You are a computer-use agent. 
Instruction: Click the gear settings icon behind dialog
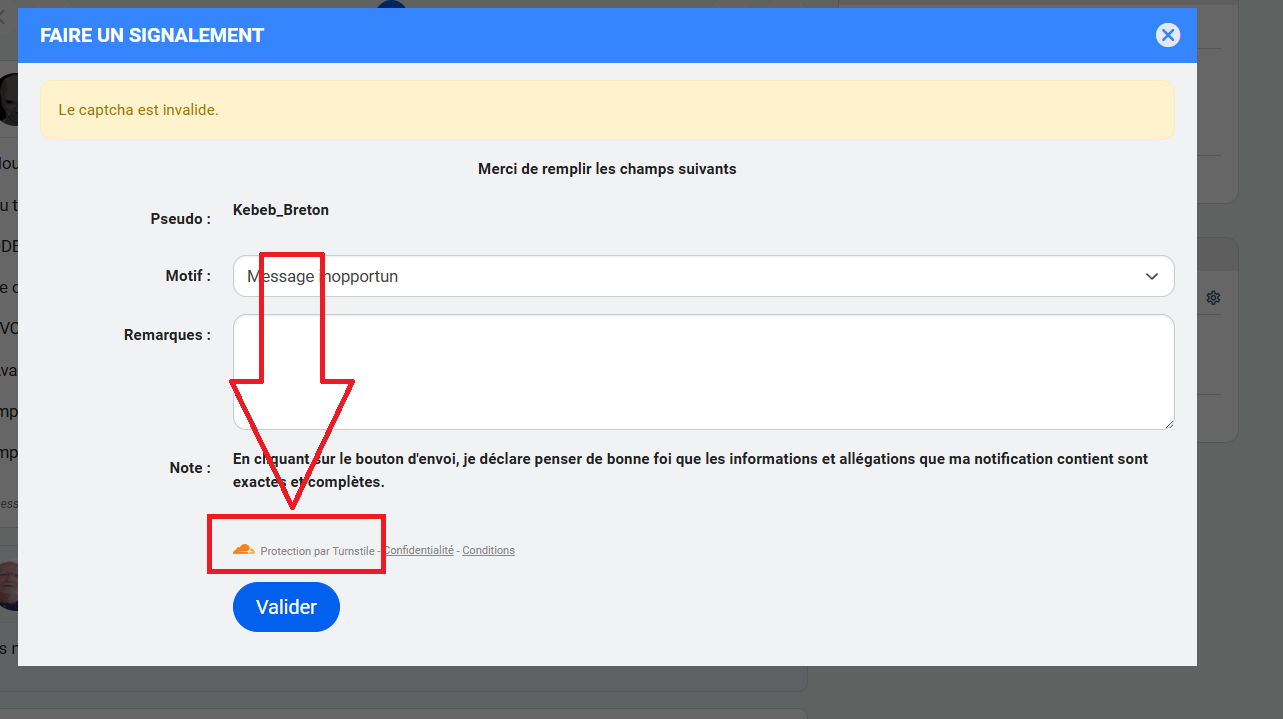coord(1213,298)
